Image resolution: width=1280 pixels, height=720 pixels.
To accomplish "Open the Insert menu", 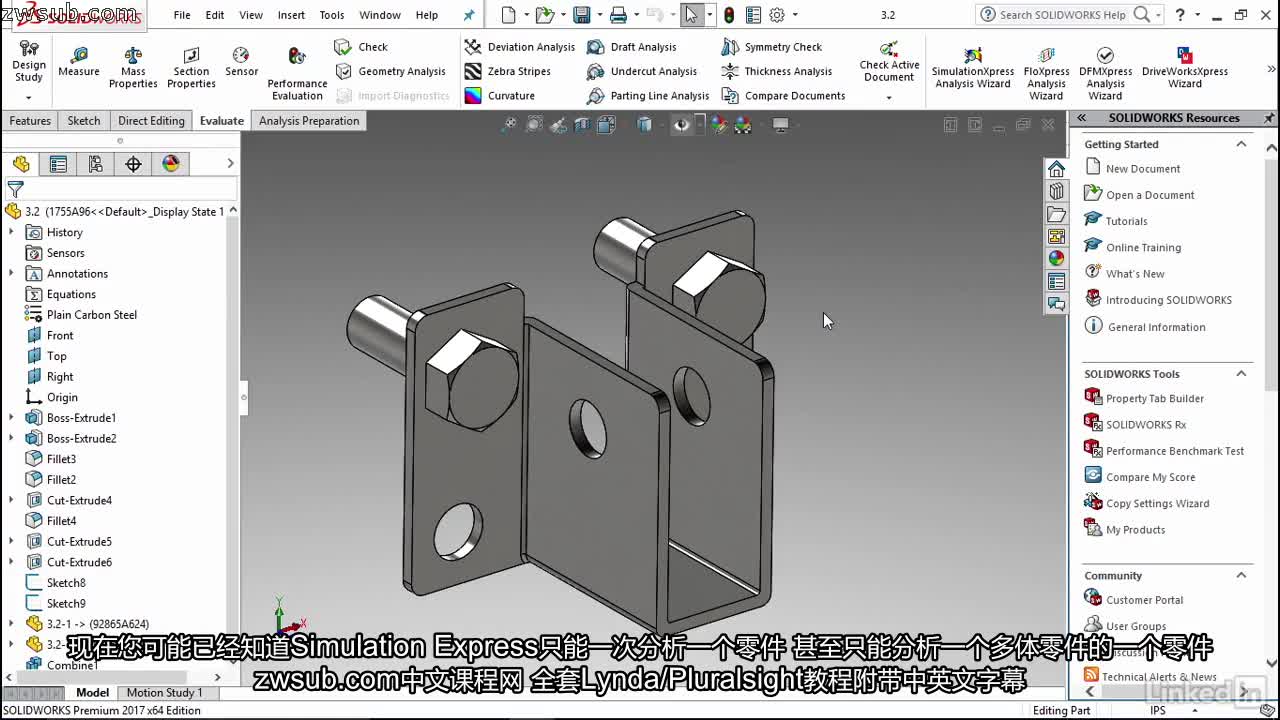I will click(x=291, y=15).
